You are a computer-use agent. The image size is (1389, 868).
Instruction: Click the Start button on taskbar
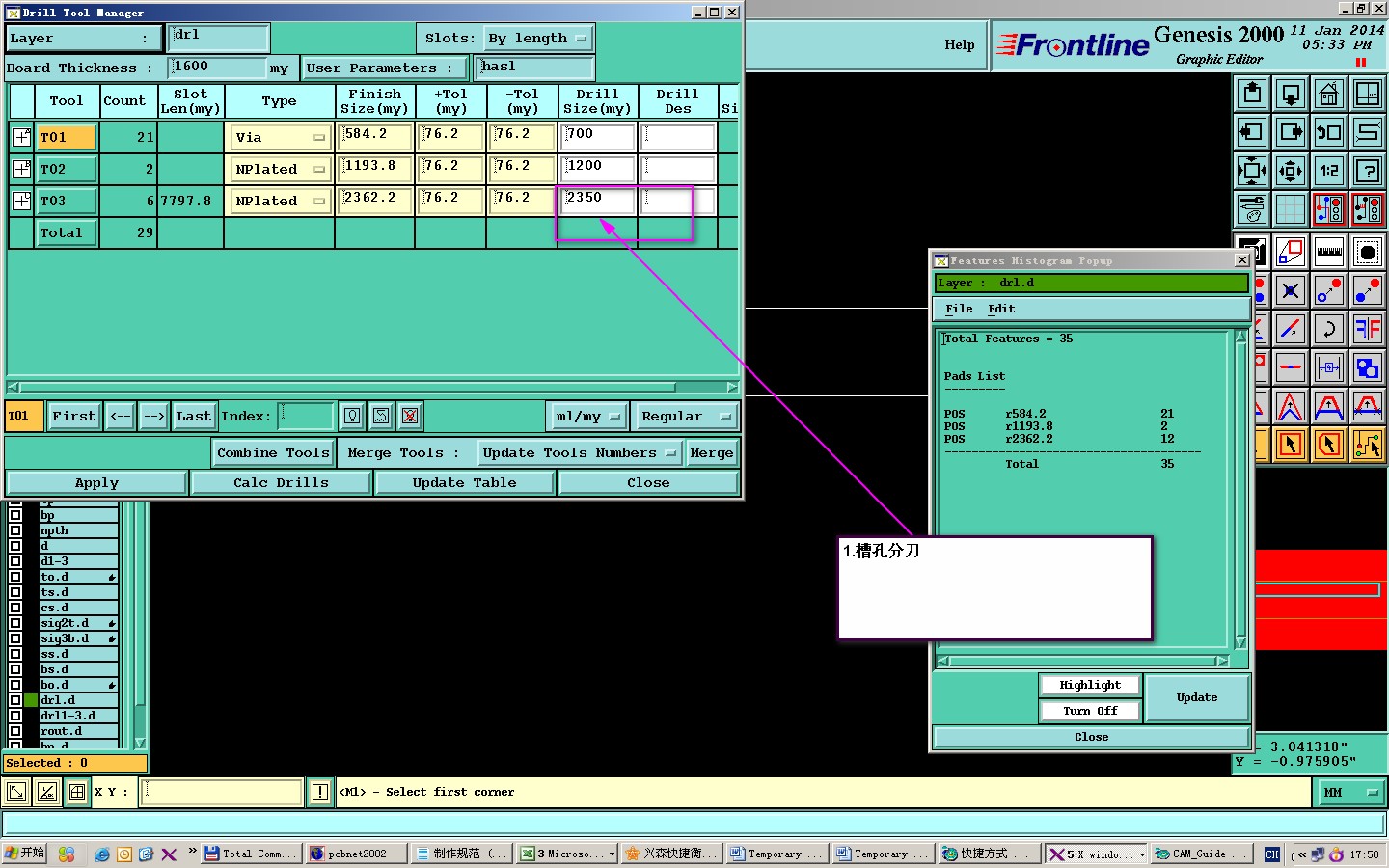point(25,854)
